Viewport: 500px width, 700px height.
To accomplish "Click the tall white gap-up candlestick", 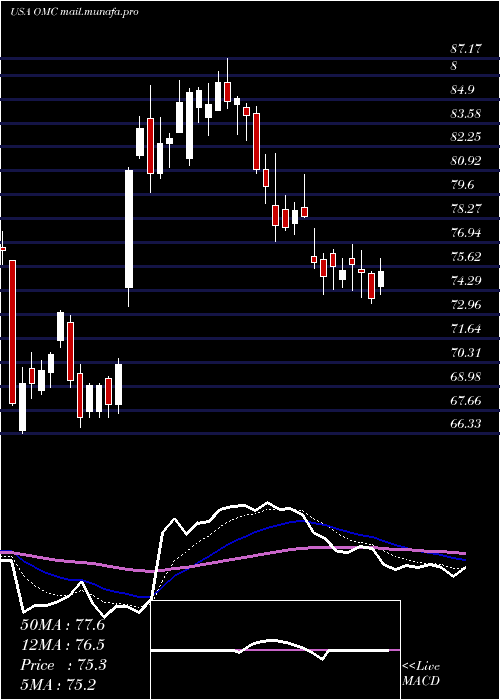I will click(x=129, y=237).
